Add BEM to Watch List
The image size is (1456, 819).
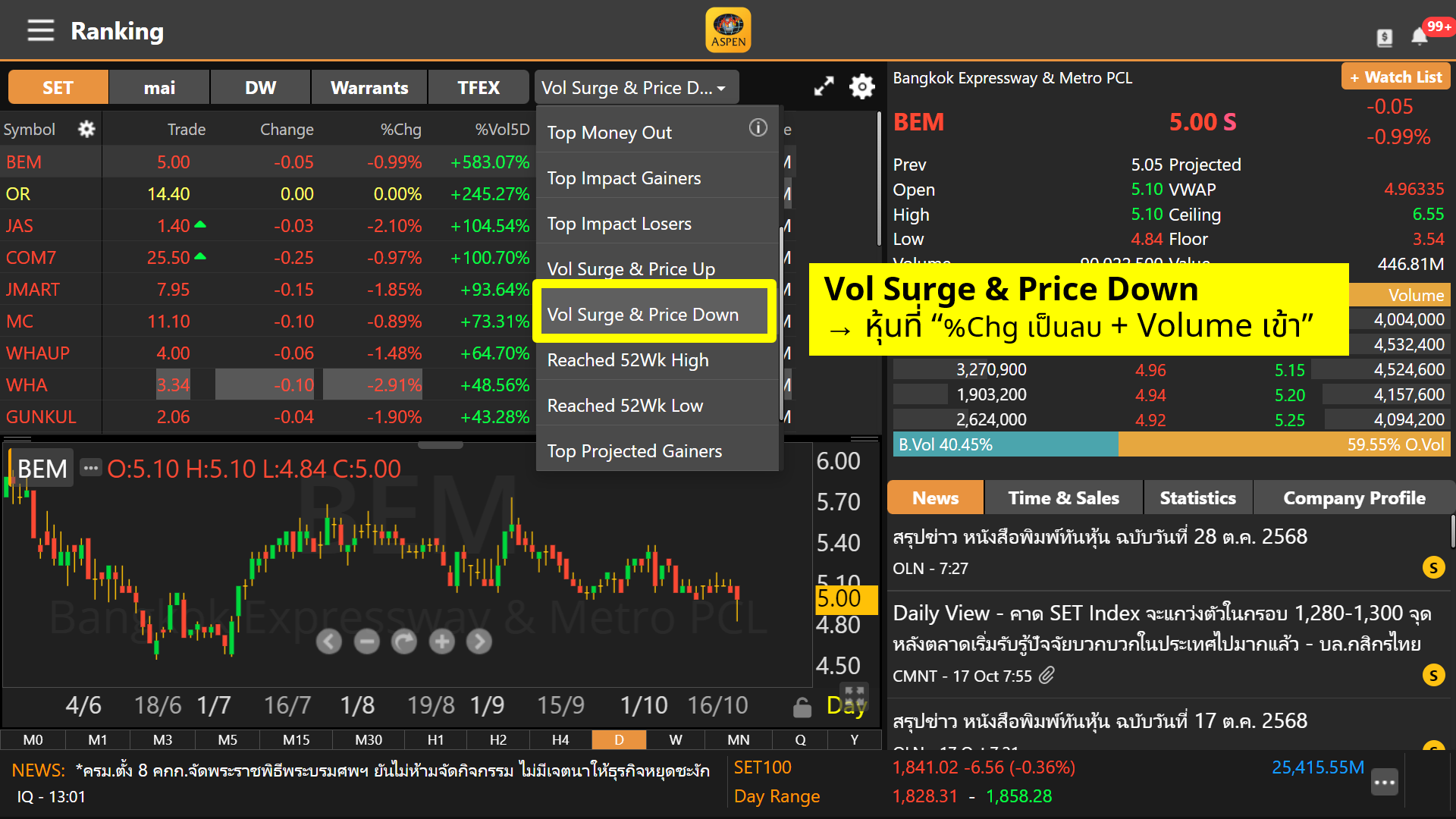(1395, 77)
